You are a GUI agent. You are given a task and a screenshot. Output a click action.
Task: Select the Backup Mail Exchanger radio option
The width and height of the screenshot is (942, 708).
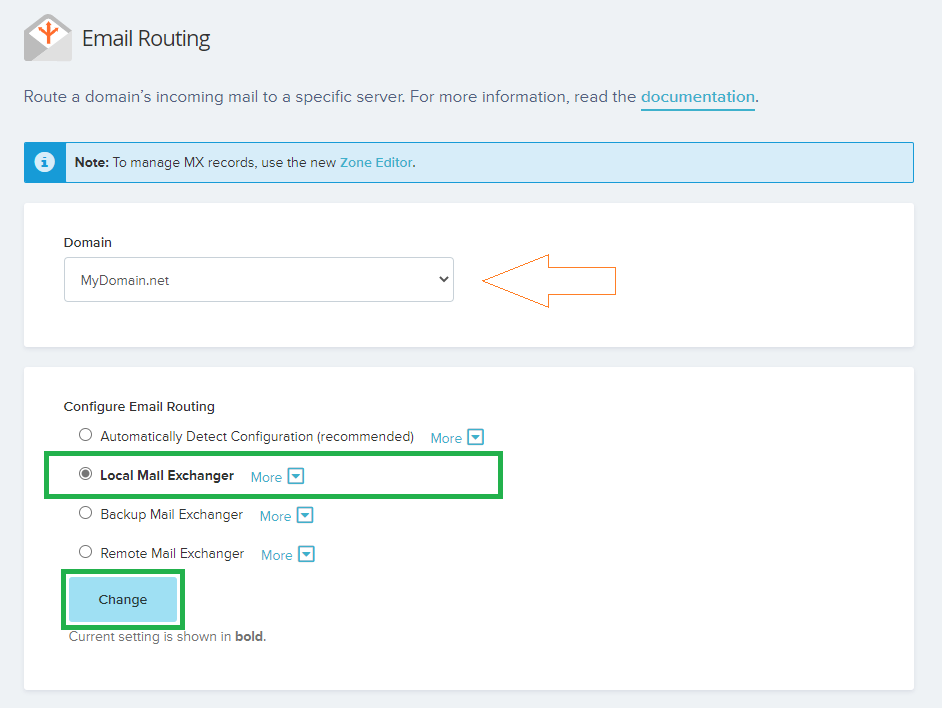(86, 514)
